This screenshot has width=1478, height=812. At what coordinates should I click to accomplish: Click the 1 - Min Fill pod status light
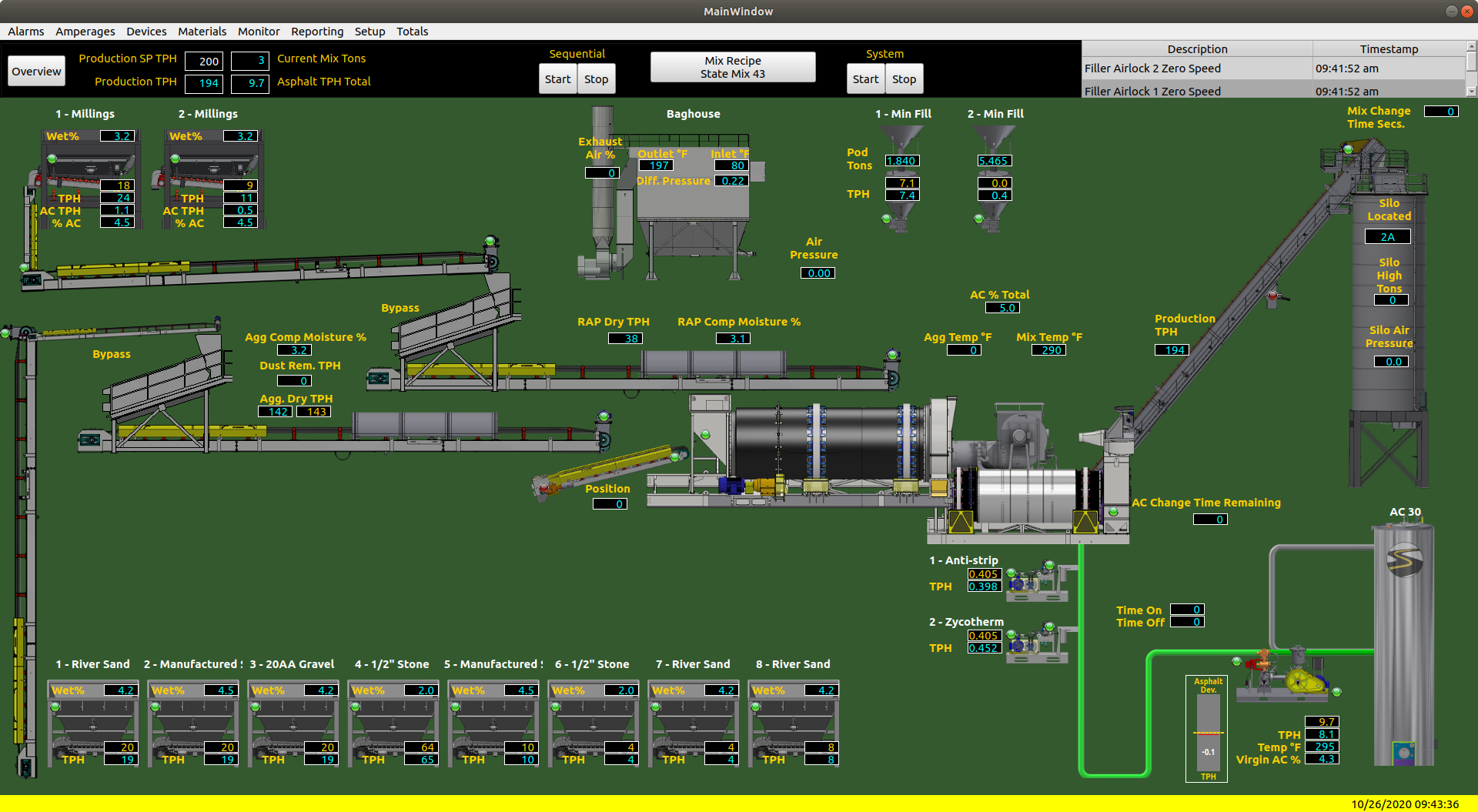pos(886,219)
